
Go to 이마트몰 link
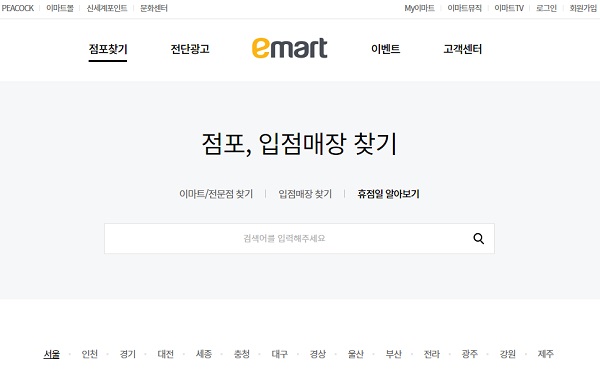pos(60,8)
